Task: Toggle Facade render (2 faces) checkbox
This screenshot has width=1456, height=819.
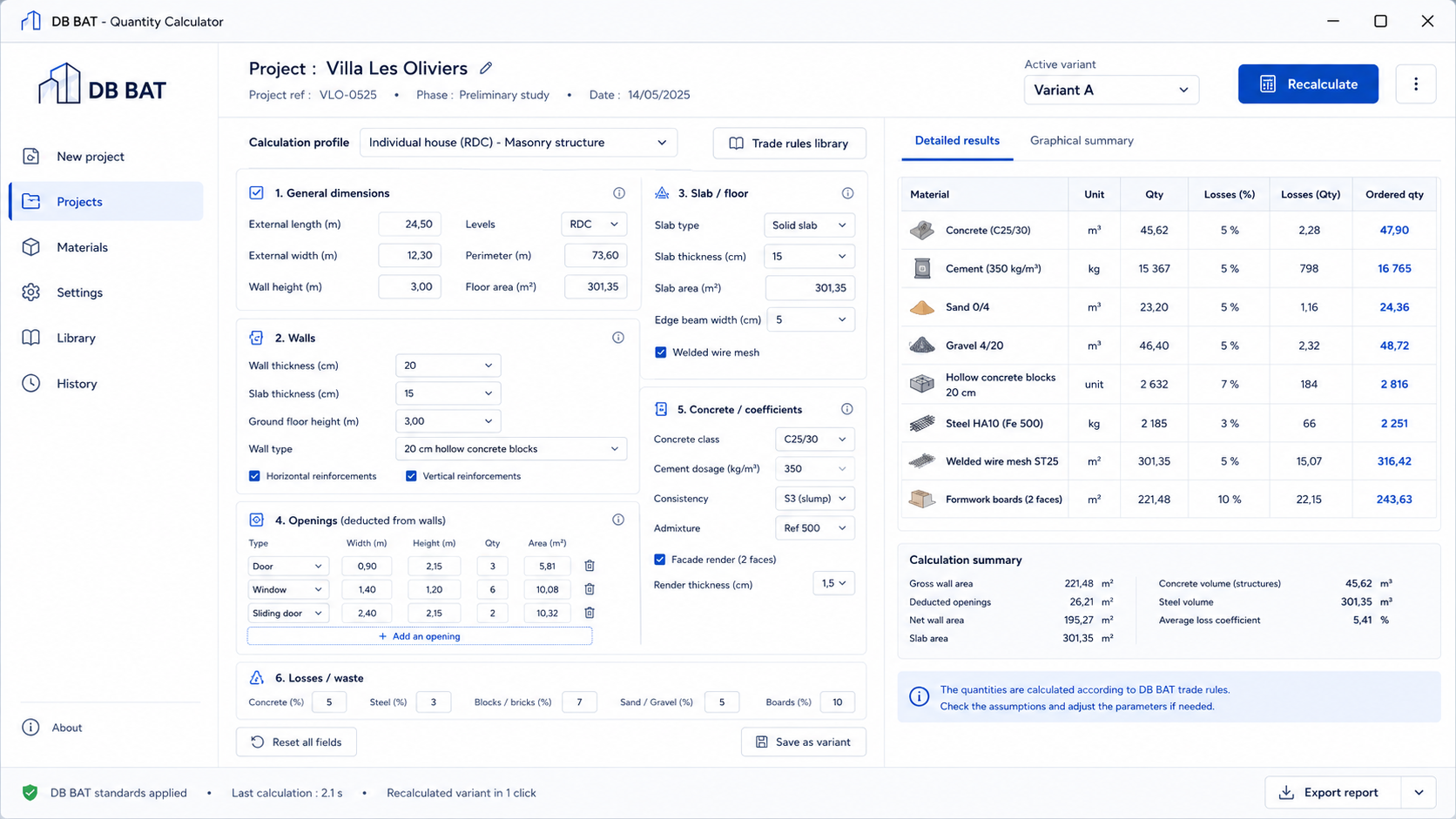Action: [659, 560]
